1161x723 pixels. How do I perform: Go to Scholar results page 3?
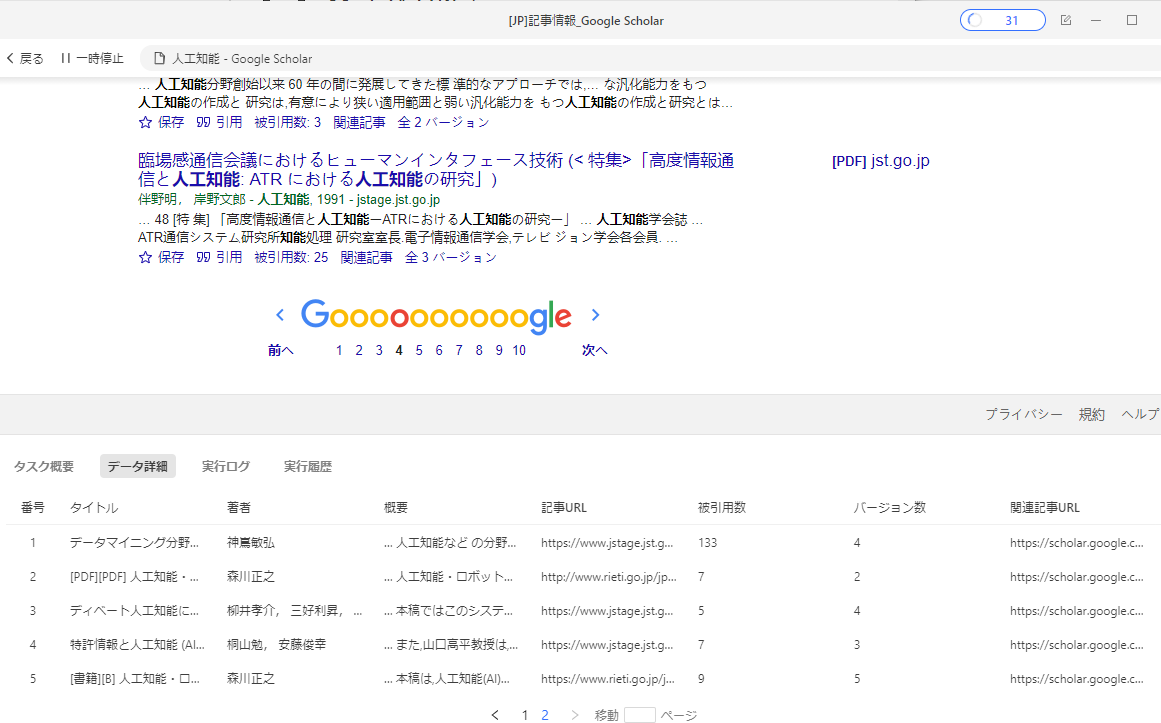379,350
